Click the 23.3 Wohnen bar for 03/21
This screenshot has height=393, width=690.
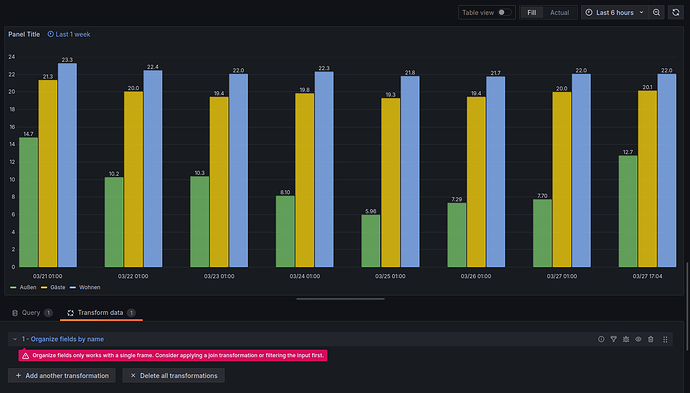tap(67, 165)
